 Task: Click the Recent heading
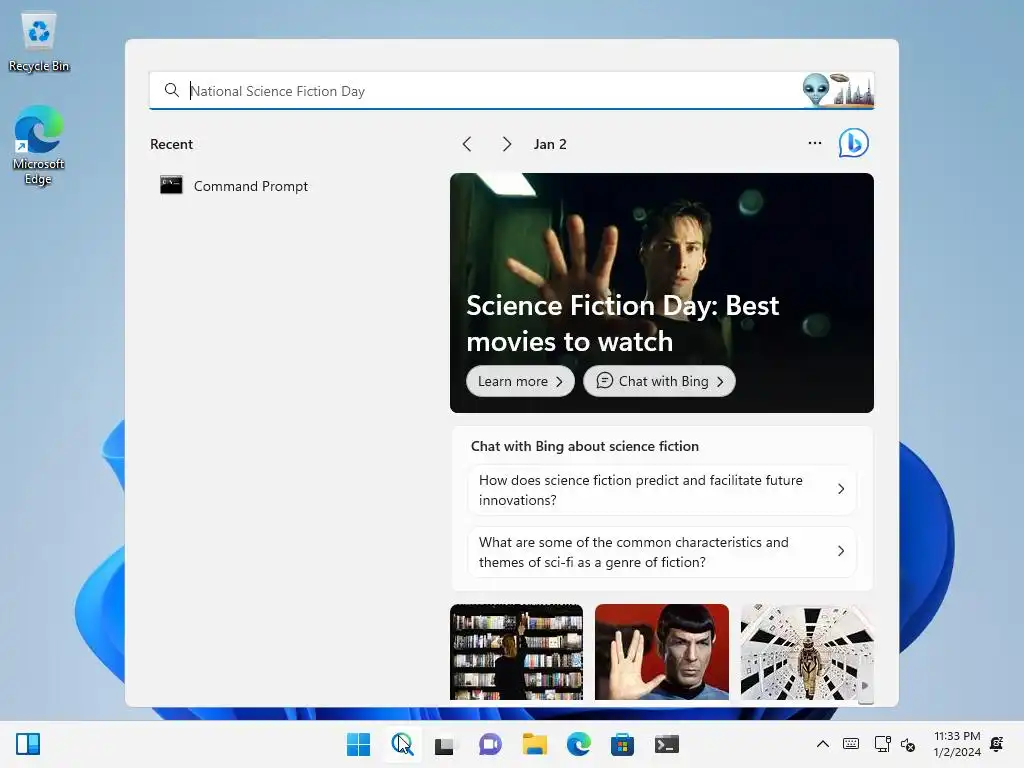tap(171, 144)
